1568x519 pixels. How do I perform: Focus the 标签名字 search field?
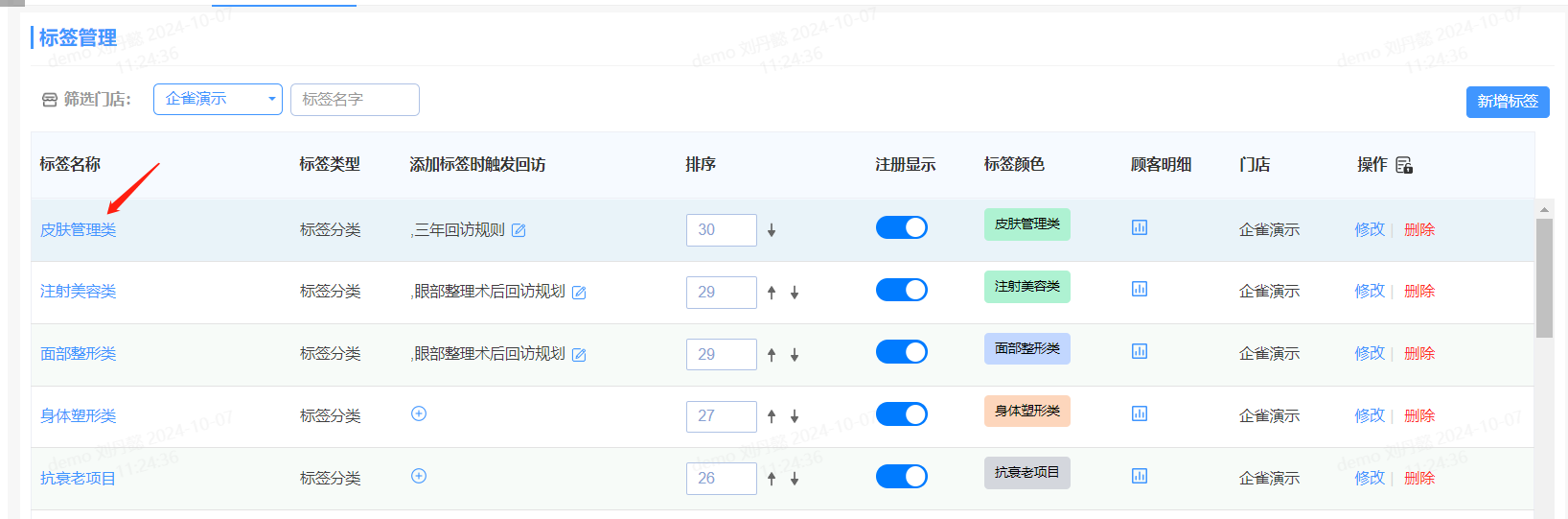tap(355, 100)
